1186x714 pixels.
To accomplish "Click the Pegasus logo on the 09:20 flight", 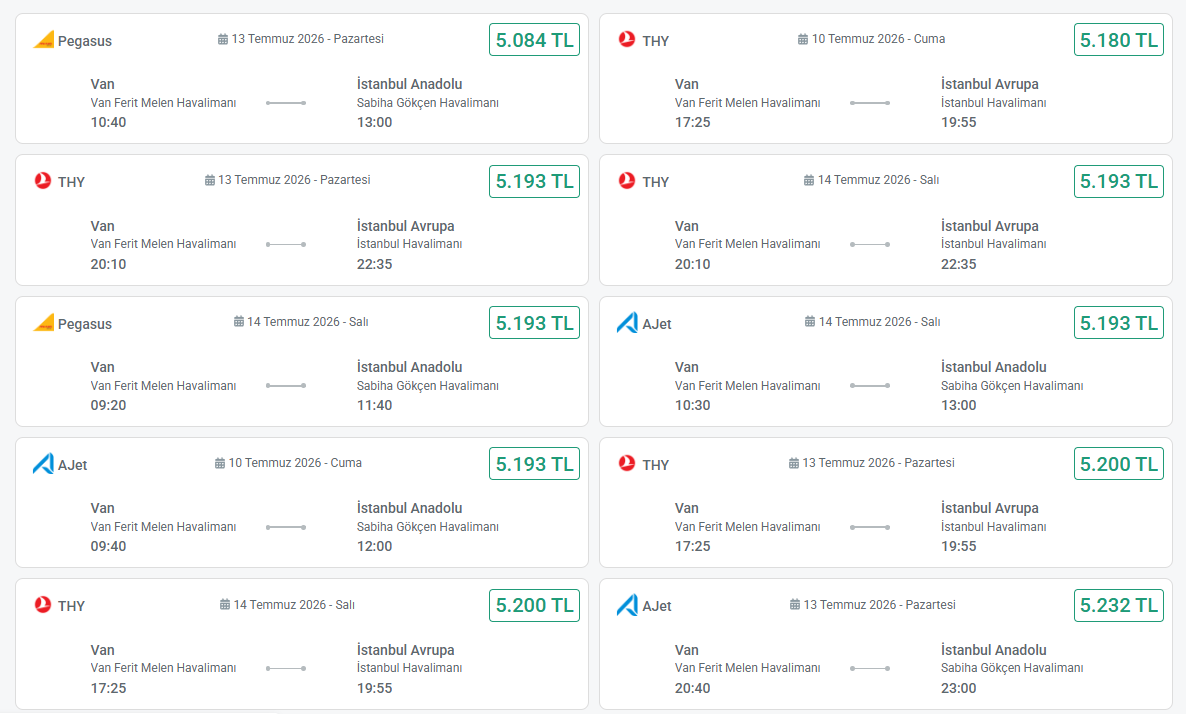I will pyautogui.click(x=44, y=322).
